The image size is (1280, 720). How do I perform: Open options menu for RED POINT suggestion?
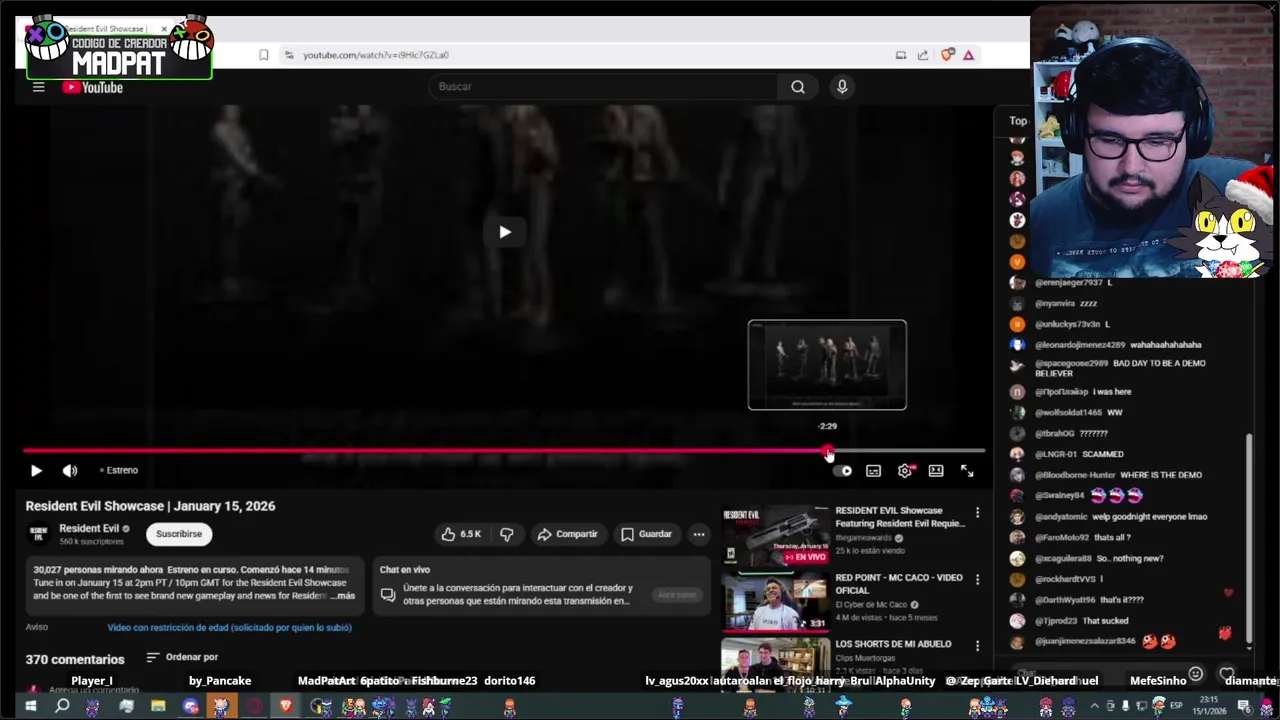point(977,580)
